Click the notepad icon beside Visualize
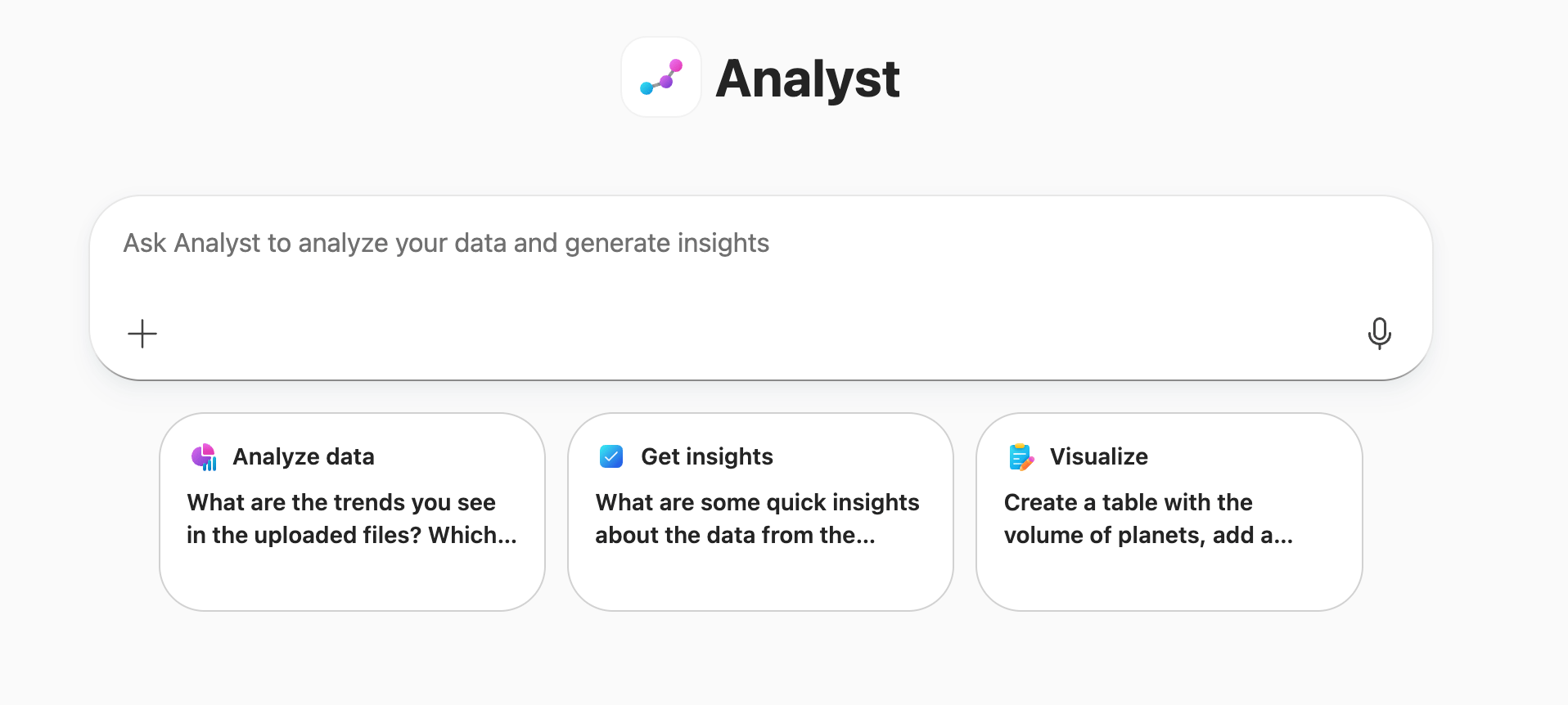1568x705 pixels. (1021, 457)
